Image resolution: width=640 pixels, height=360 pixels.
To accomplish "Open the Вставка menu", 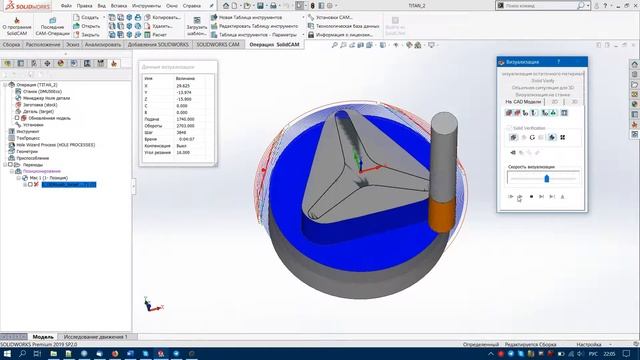I will (x=119, y=6).
